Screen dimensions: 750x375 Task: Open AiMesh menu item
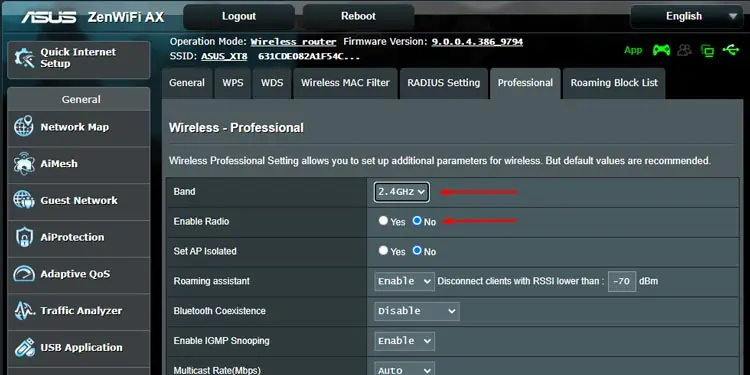point(79,164)
